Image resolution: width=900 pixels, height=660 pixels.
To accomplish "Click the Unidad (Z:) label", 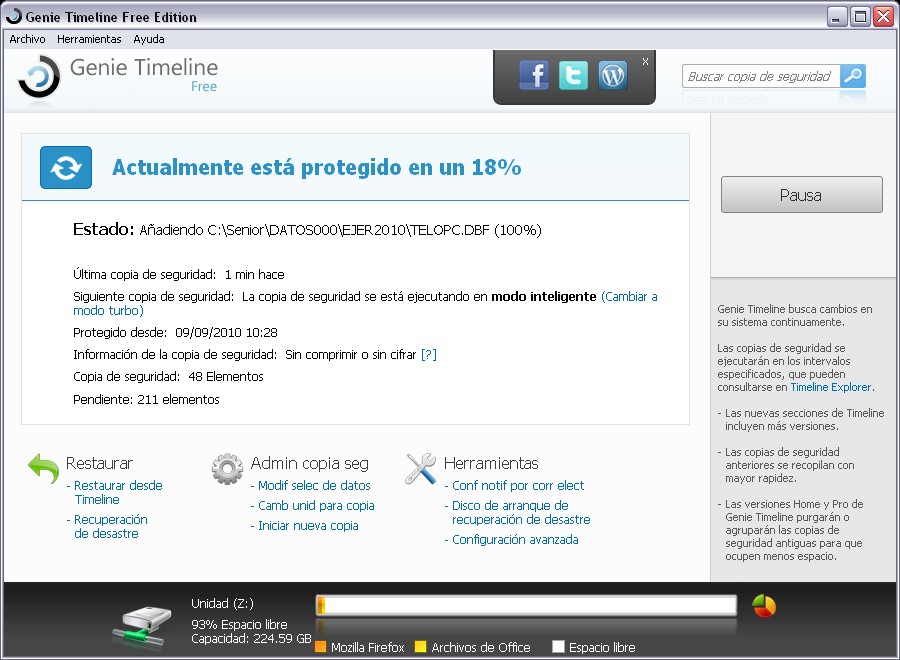I will (222, 603).
